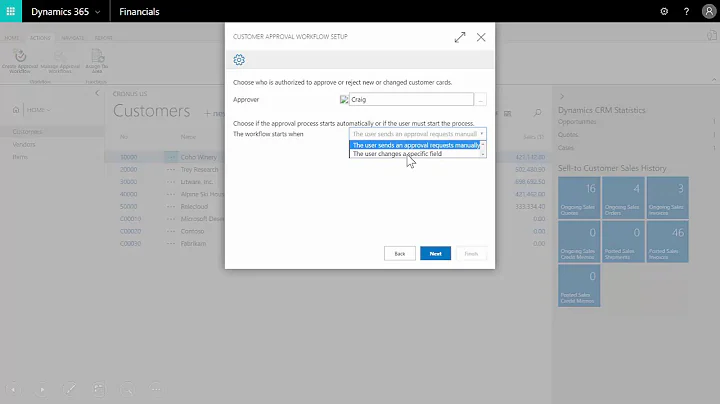Click into the Approver field showing Craig
The image size is (720, 404).
click(x=411, y=99)
